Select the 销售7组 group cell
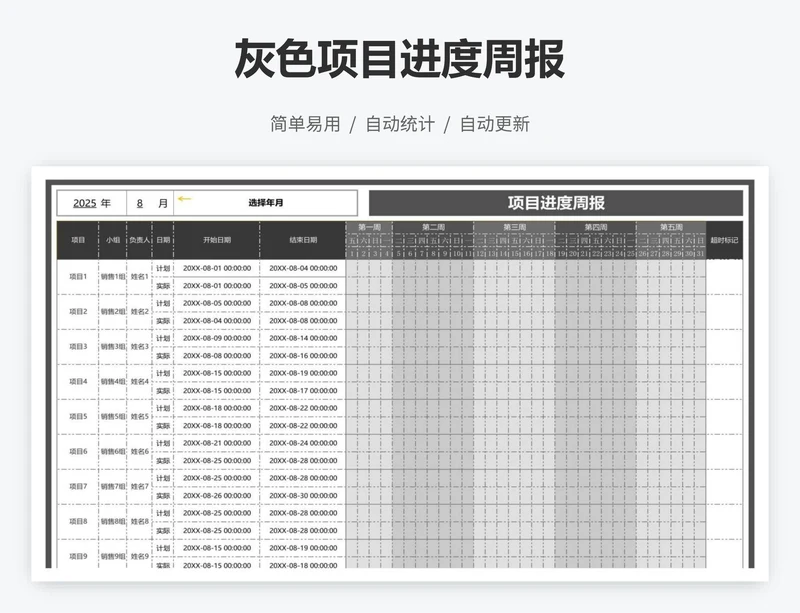Viewport: 800px width, 613px height. tap(113, 486)
